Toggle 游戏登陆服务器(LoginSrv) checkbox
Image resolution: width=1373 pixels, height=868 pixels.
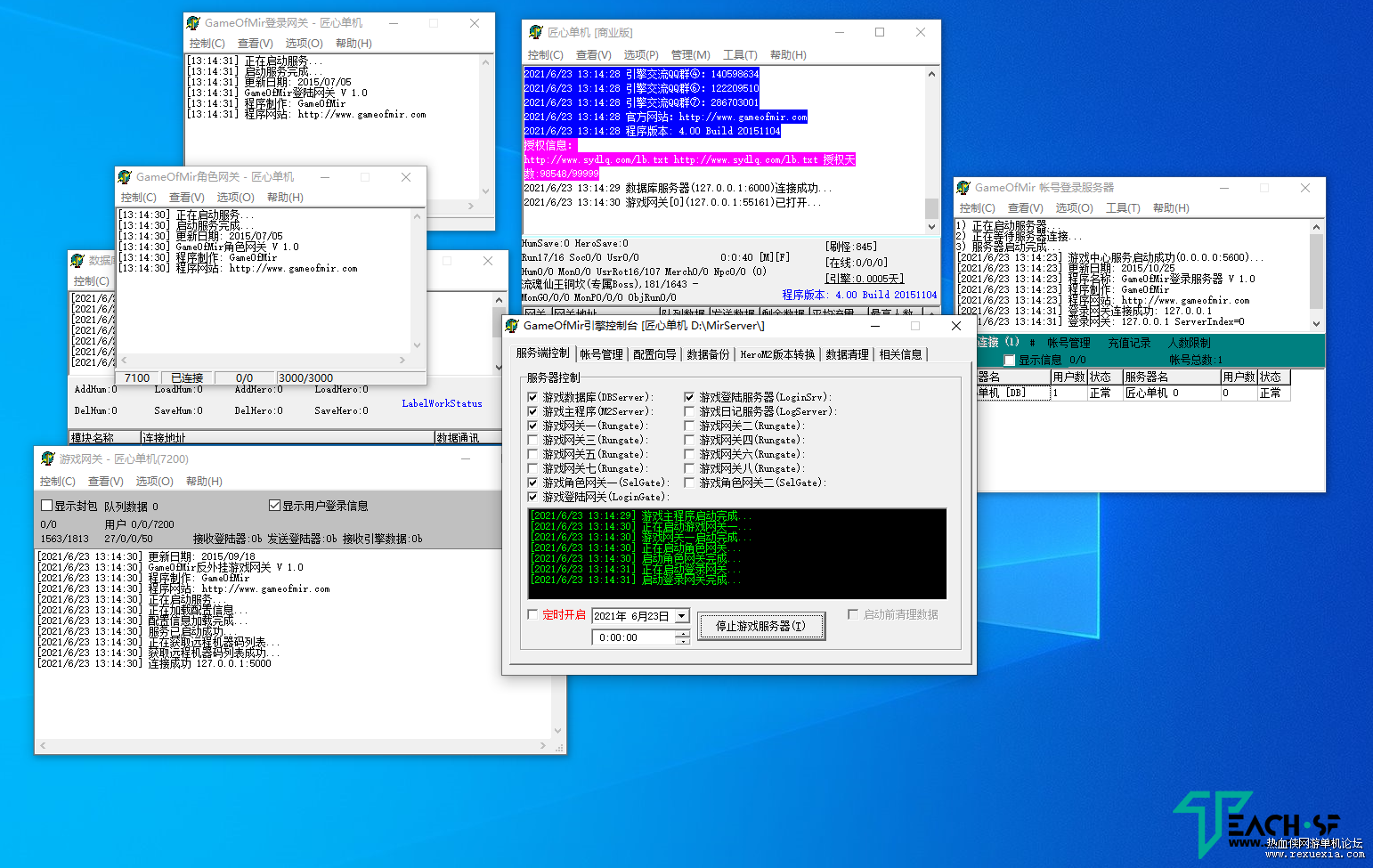(x=689, y=397)
